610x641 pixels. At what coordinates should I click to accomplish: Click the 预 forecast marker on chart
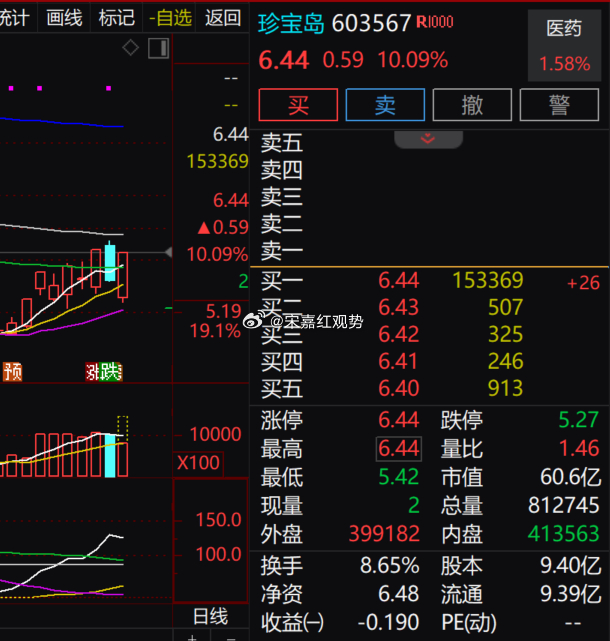click(13, 372)
